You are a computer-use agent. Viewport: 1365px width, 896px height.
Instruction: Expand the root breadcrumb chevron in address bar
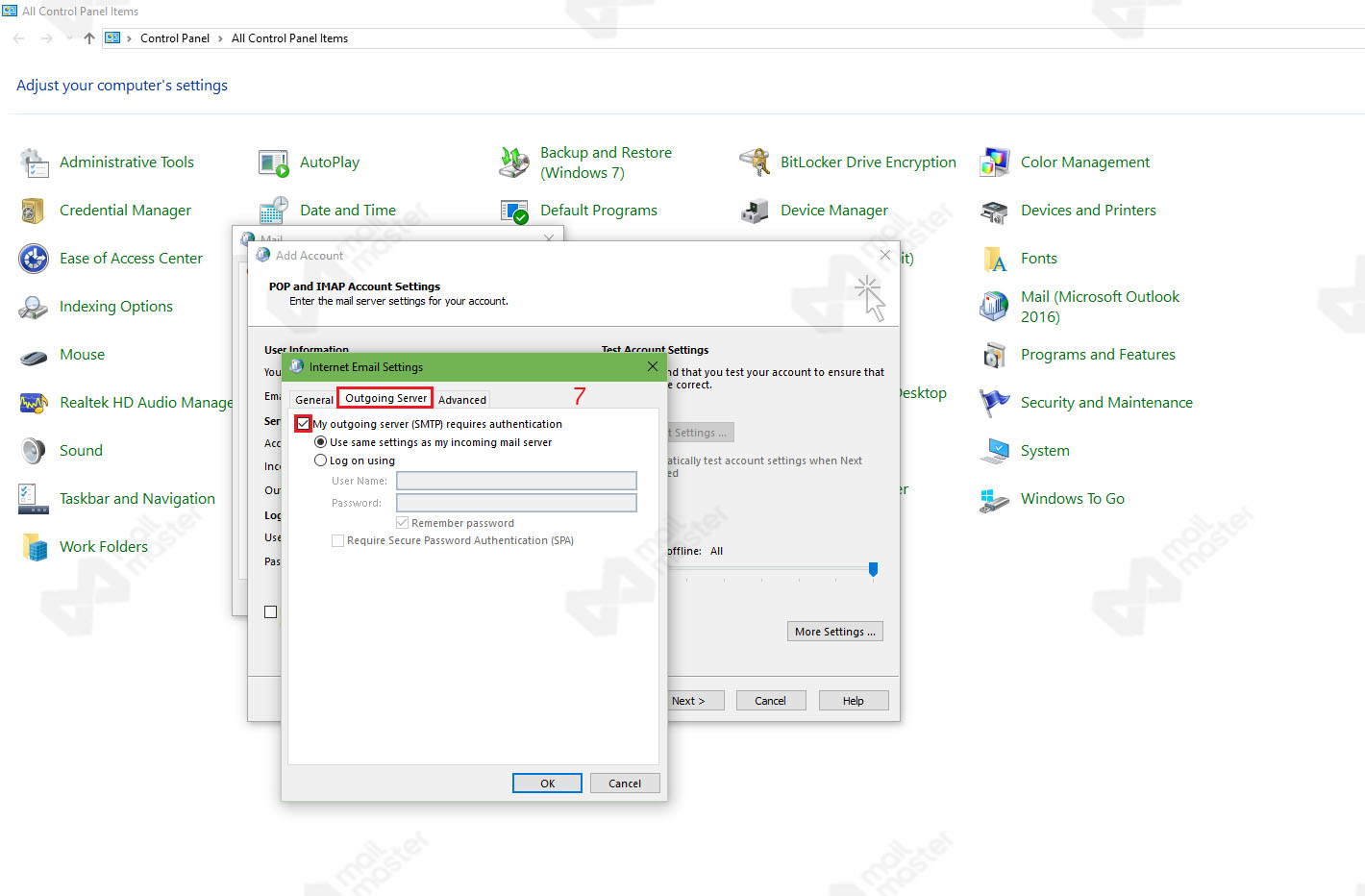129,38
